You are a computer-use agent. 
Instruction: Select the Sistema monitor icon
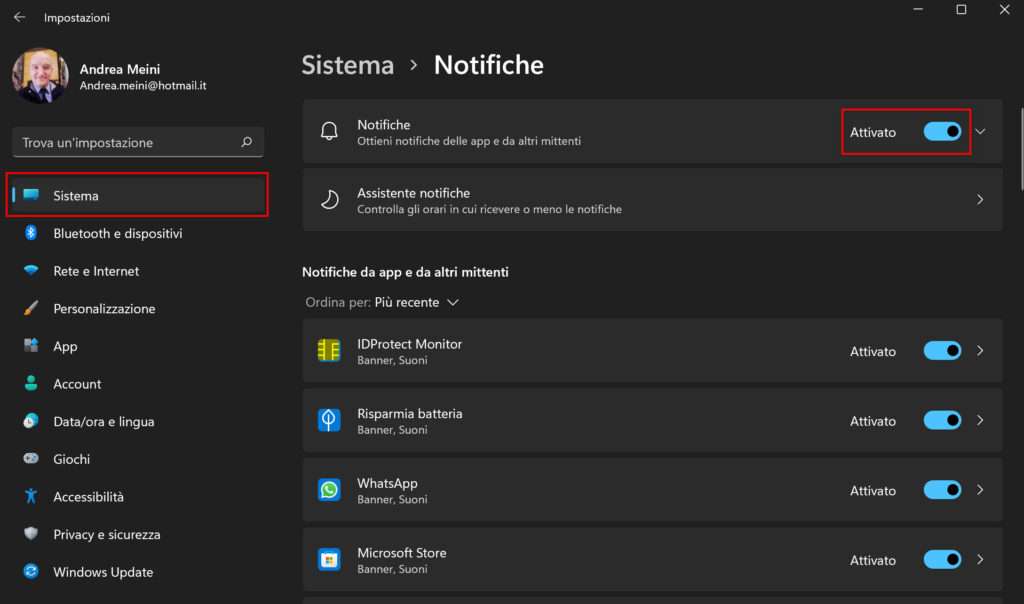31,195
